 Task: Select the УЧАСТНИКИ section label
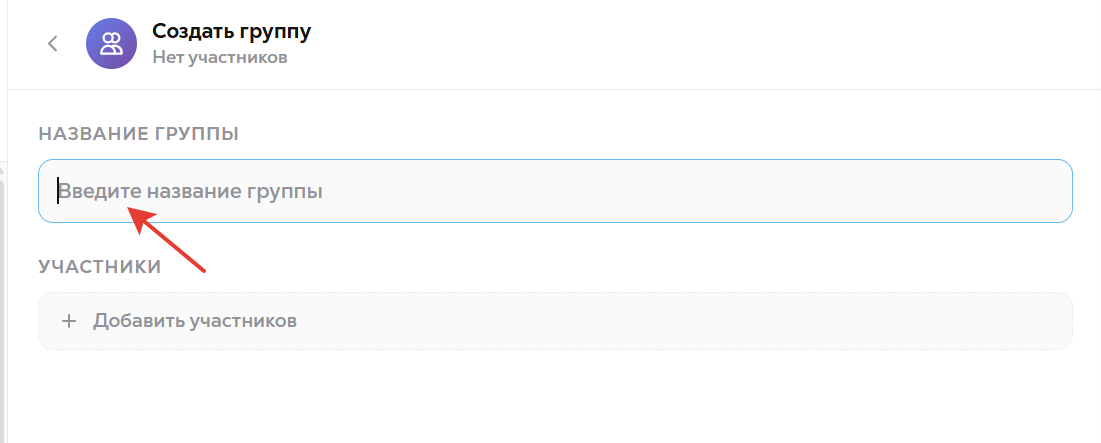pyautogui.click(x=100, y=267)
